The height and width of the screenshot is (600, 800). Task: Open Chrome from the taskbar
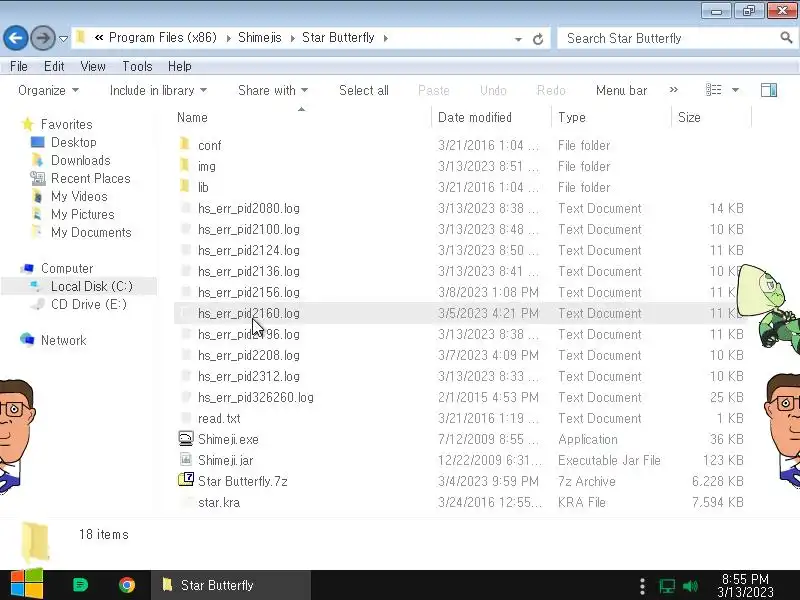point(127,585)
